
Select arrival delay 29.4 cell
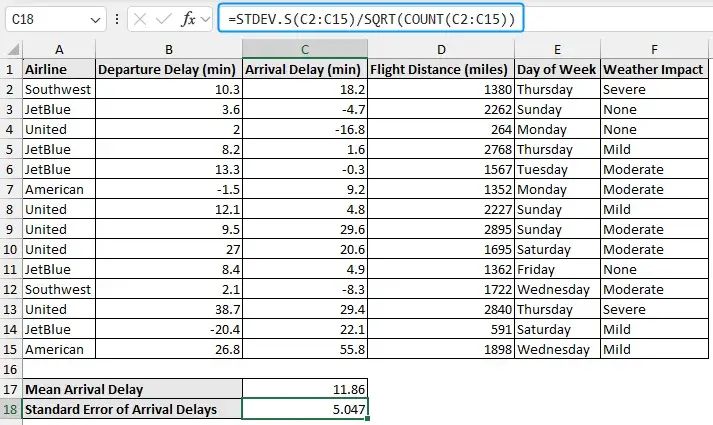coord(305,309)
